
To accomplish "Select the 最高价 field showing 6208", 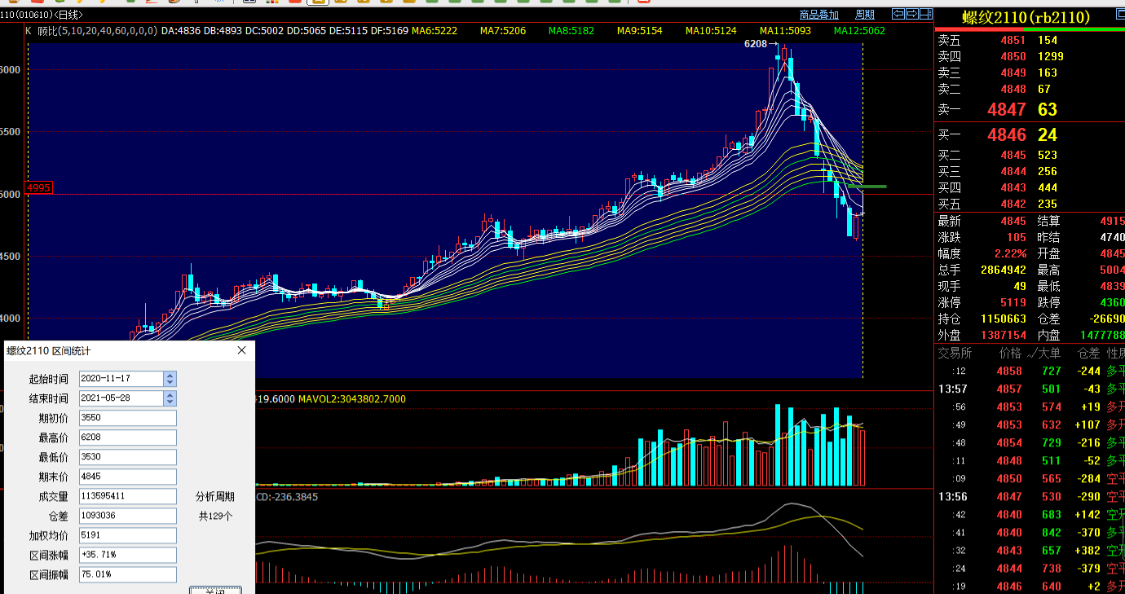I will pos(128,438).
